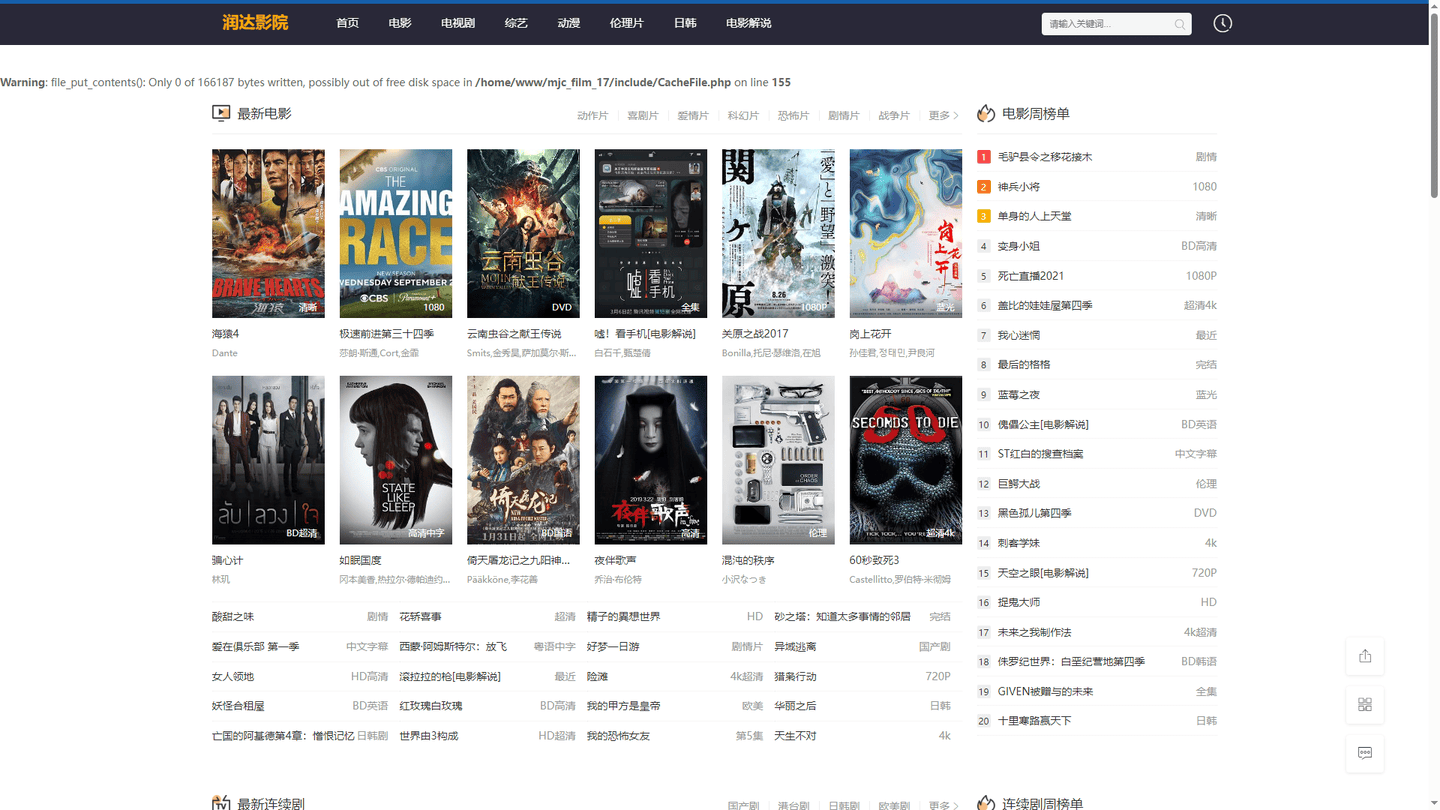
Task: Filter latest movies by 喜剧片
Action: 643,116
